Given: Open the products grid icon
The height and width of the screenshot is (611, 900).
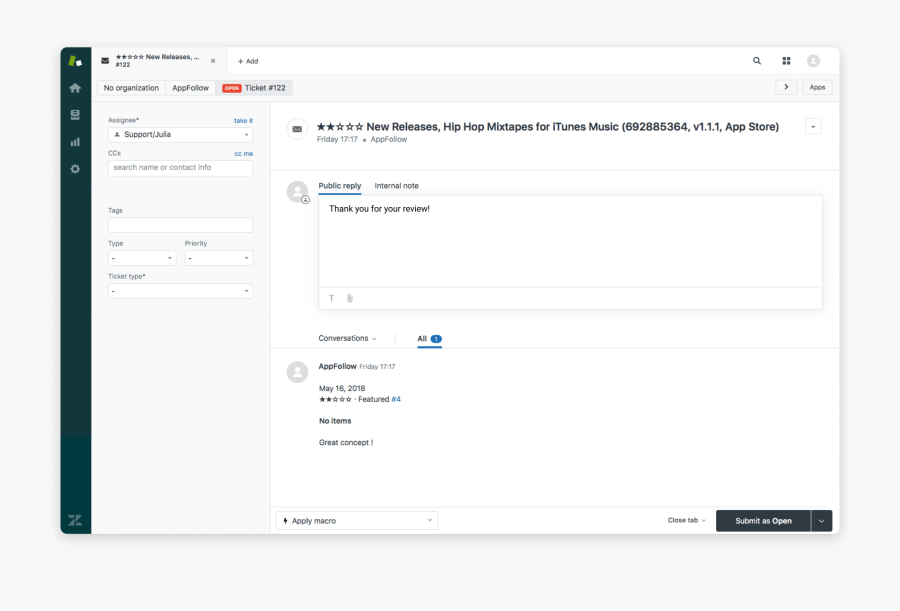Looking at the screenshot, I should coord(786,61).
